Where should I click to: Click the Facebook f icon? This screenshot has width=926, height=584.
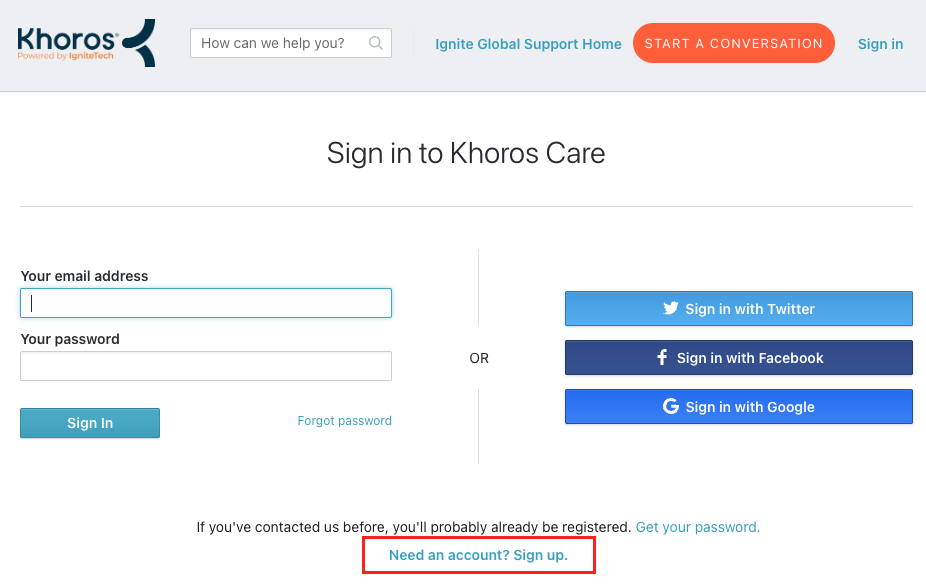pos(662,357)
